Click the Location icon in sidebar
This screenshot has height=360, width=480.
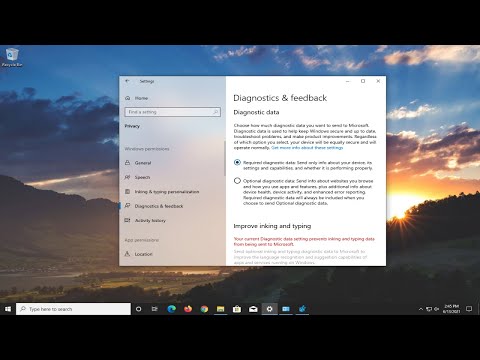[127, 254]
